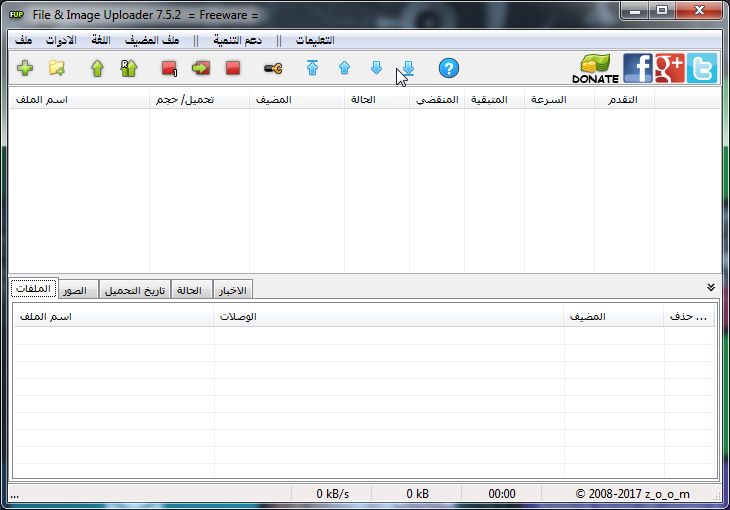
Task: Open help with the blue question mark
Action: coord(449,68)
